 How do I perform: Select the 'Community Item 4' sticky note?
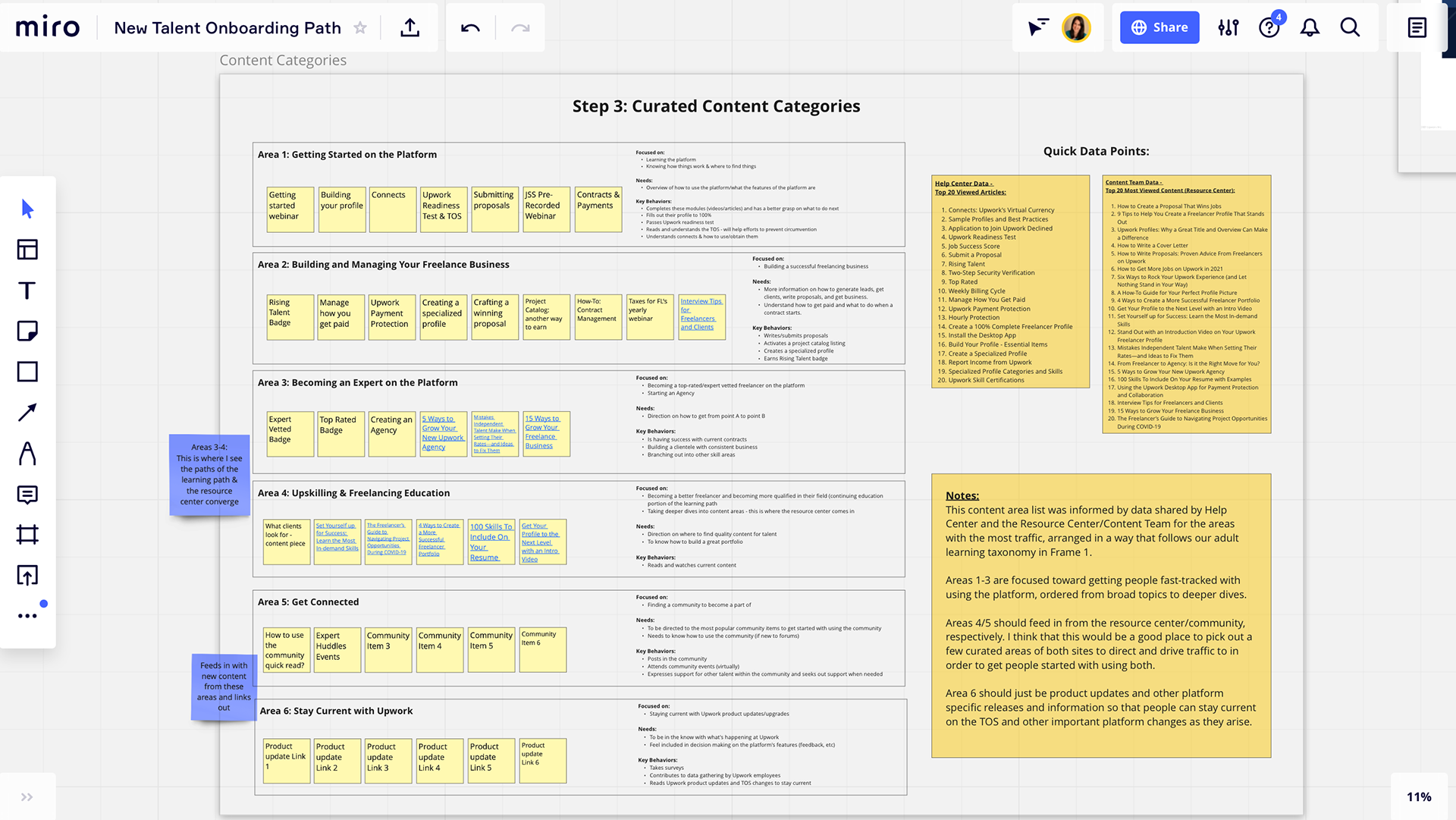tap(440, 650)
